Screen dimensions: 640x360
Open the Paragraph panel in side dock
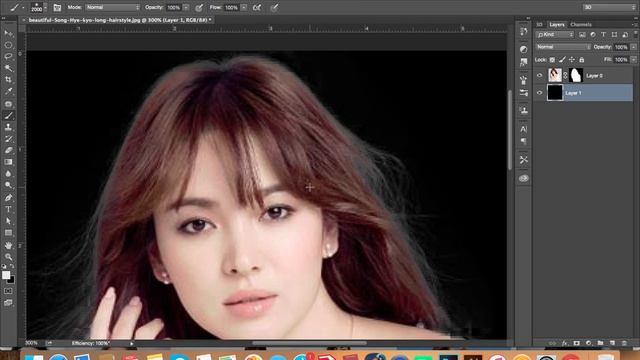click(524, 141)
